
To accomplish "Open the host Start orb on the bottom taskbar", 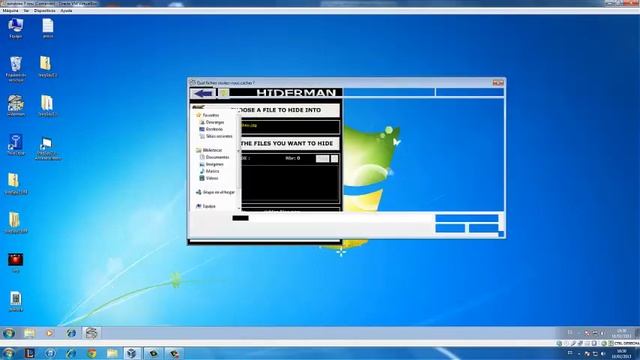I will pos(8,353).
